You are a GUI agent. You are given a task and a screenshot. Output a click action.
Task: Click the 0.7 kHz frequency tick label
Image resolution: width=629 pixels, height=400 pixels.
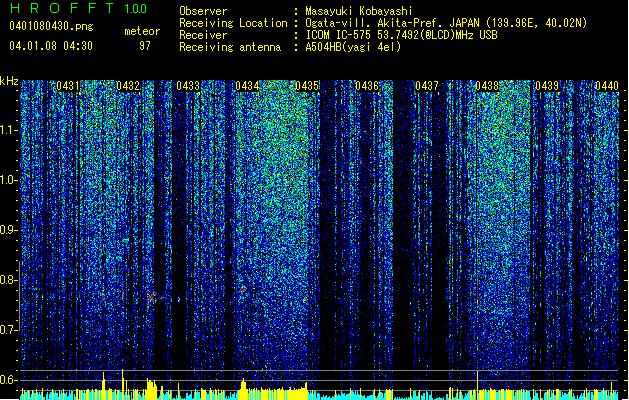tap(8, 330)
